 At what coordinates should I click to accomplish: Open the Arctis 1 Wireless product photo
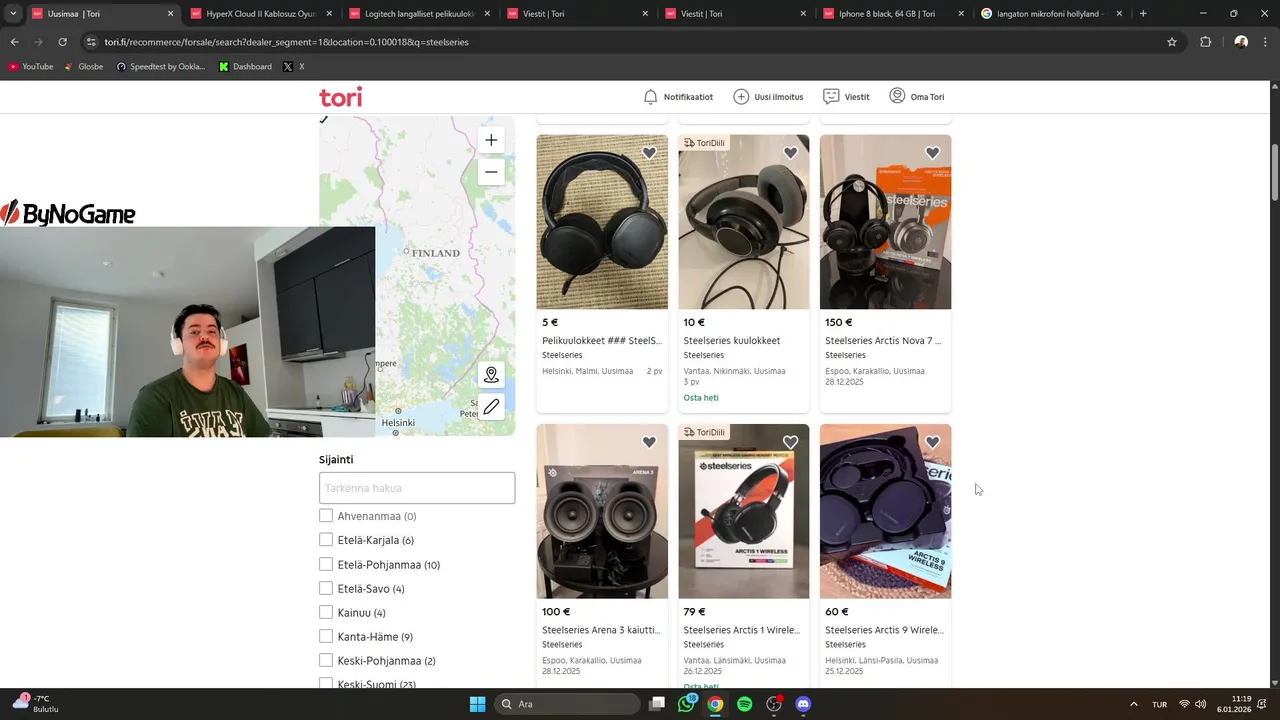[x=744, y=511]
